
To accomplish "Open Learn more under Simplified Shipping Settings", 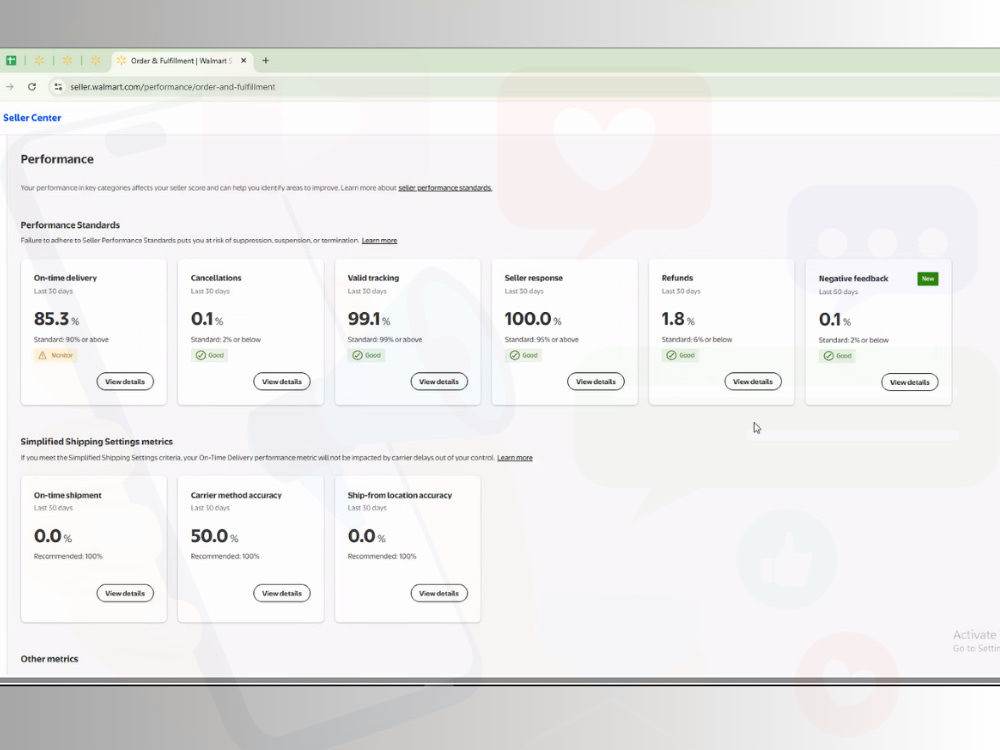I will (515, 458).
